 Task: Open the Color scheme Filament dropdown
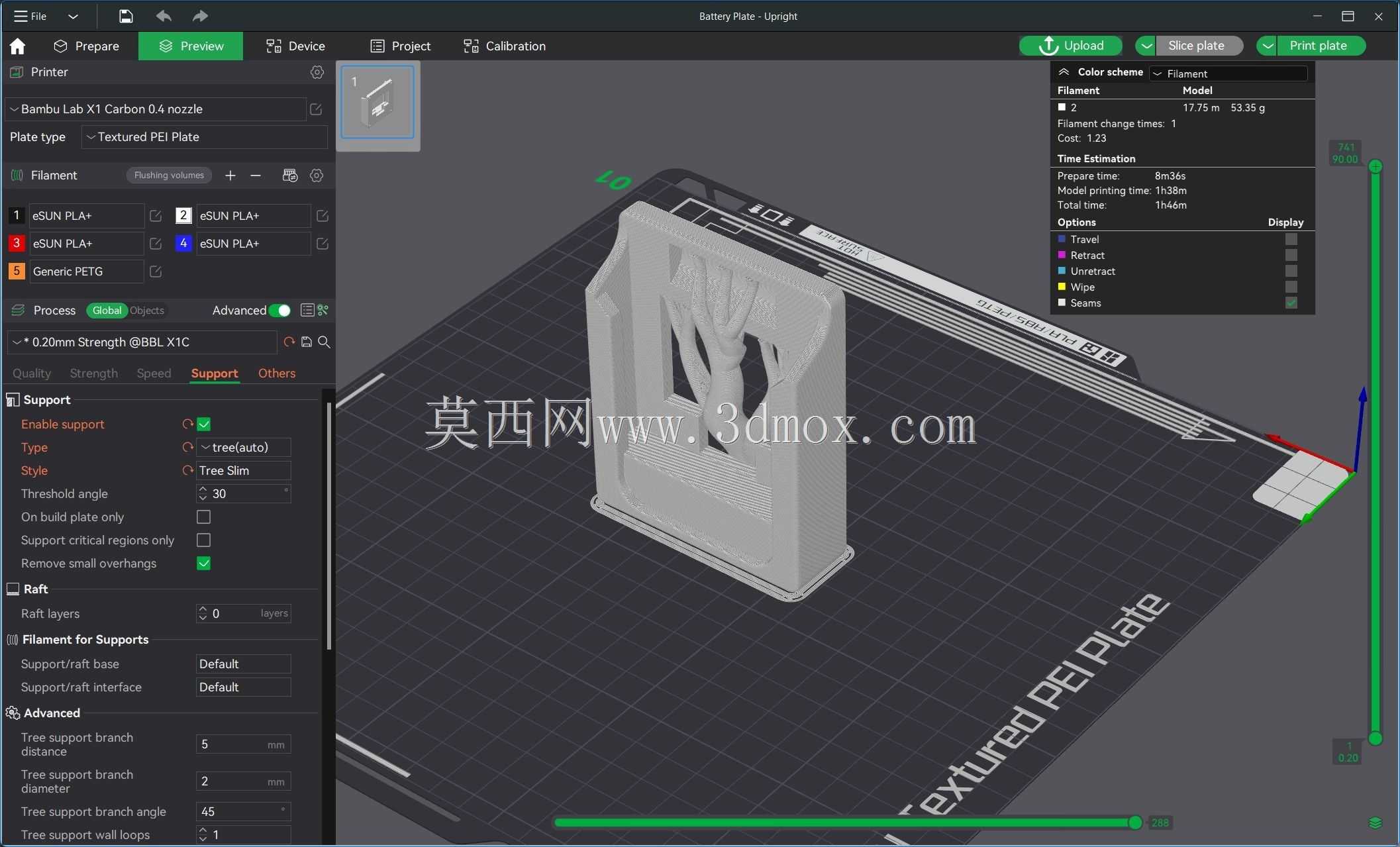[1228, 74]
